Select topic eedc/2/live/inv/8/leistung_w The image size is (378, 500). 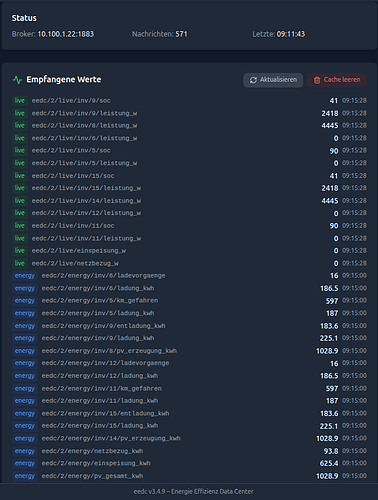click(x=84, y=126)
